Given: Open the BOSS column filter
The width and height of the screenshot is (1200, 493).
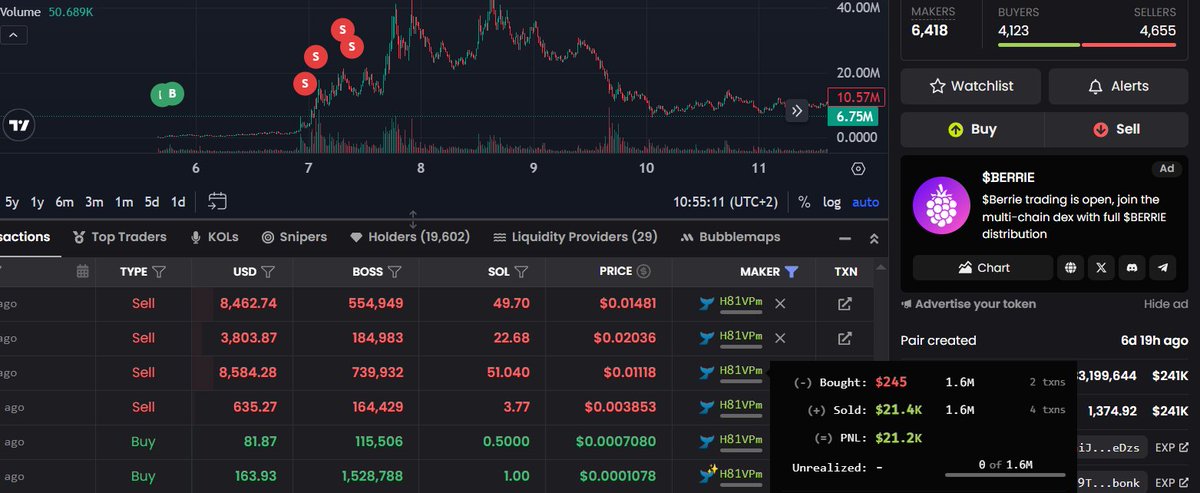Looking at the screenshot, I should pos(394,271).
